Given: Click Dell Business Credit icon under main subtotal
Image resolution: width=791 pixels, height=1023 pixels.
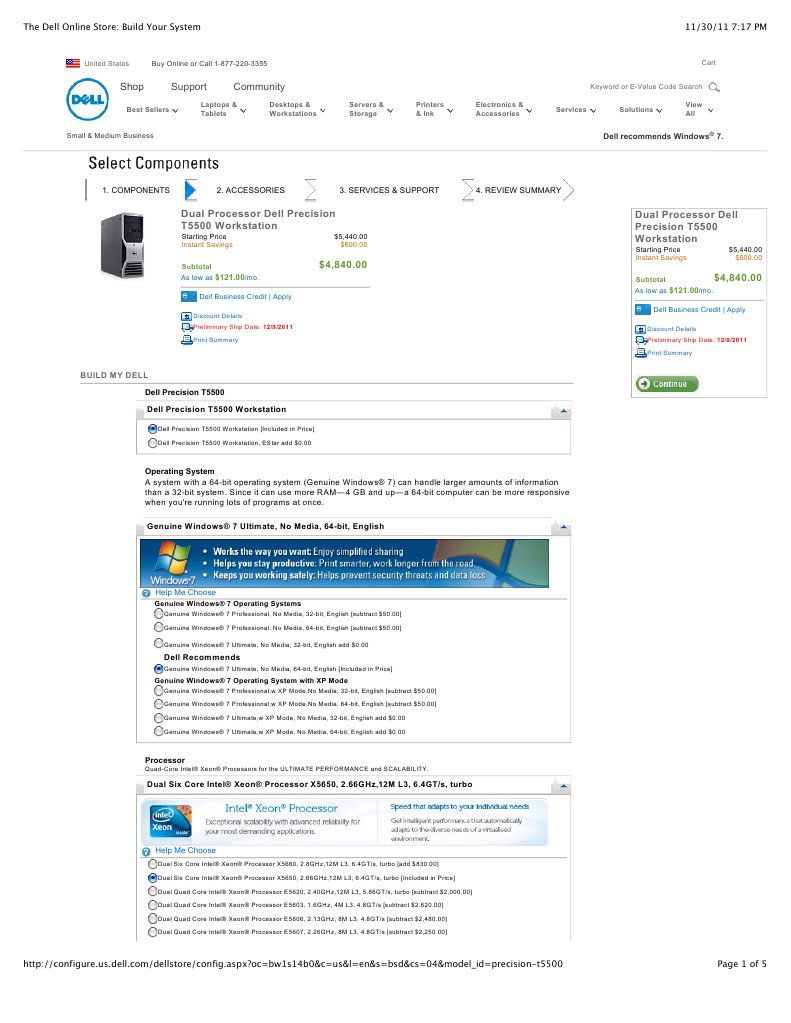Looking at the screenshot, I should [x=189, y=296].
